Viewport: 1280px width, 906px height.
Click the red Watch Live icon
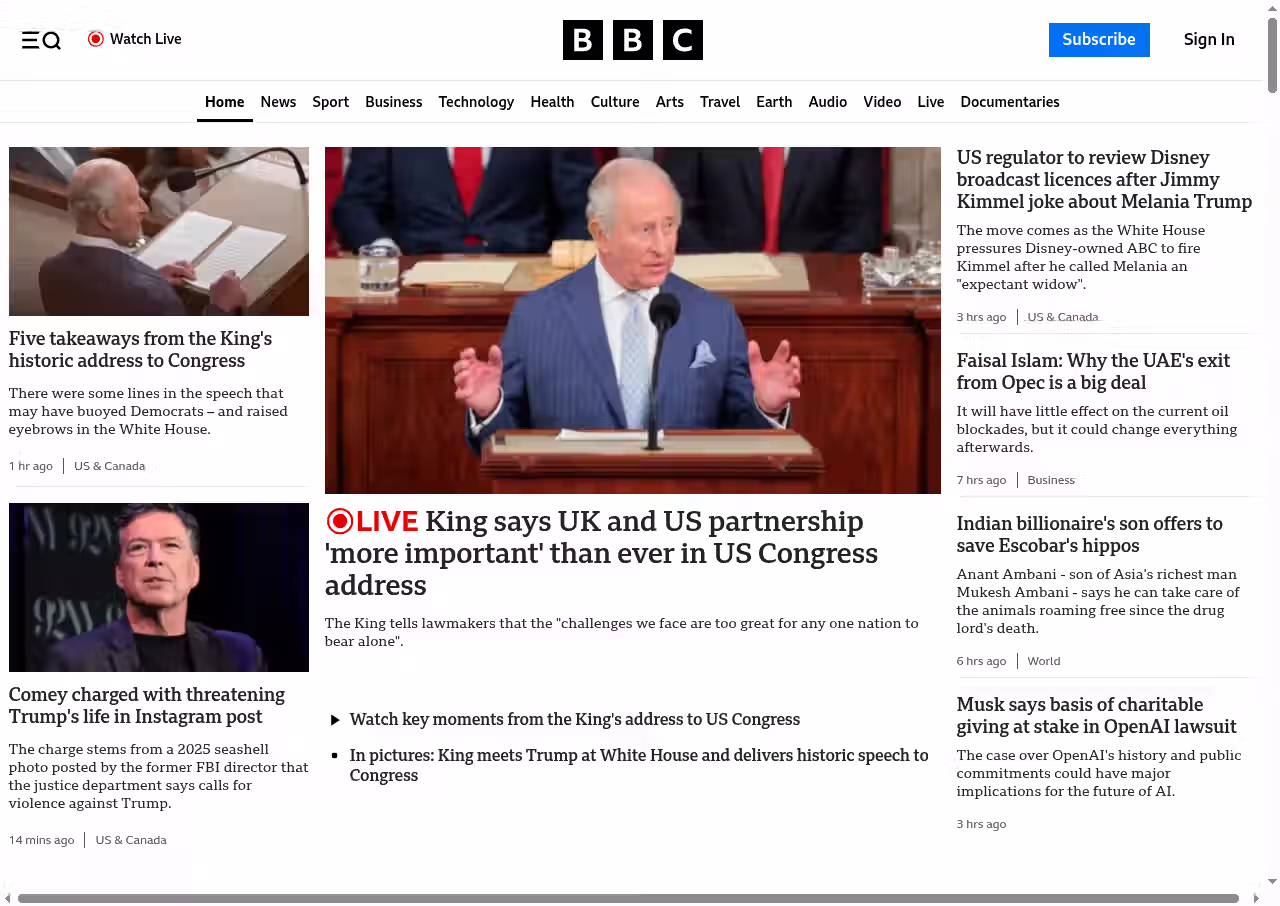(x=96, y=39)
